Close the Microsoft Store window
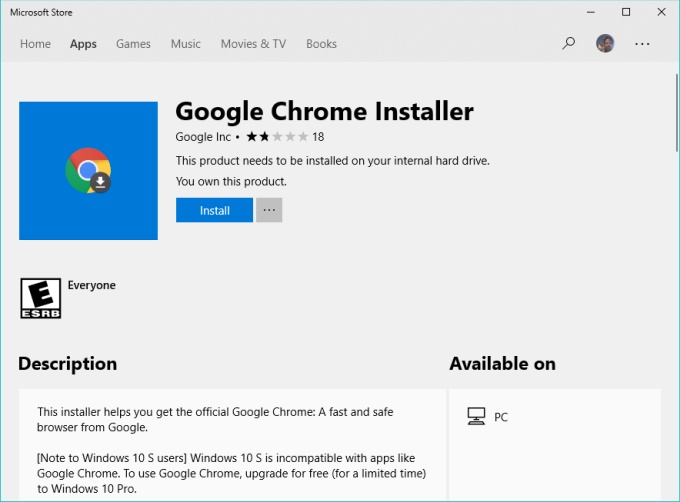 pyautogui.click(x=661, y=12)
